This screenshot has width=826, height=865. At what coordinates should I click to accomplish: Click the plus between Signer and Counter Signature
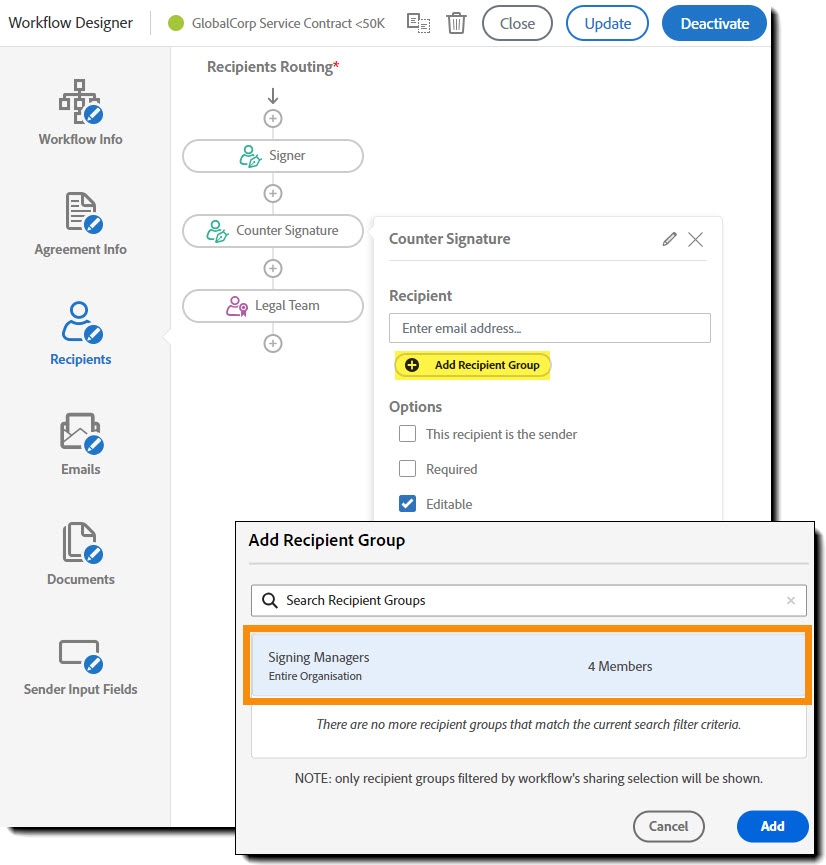pos(272,193)
